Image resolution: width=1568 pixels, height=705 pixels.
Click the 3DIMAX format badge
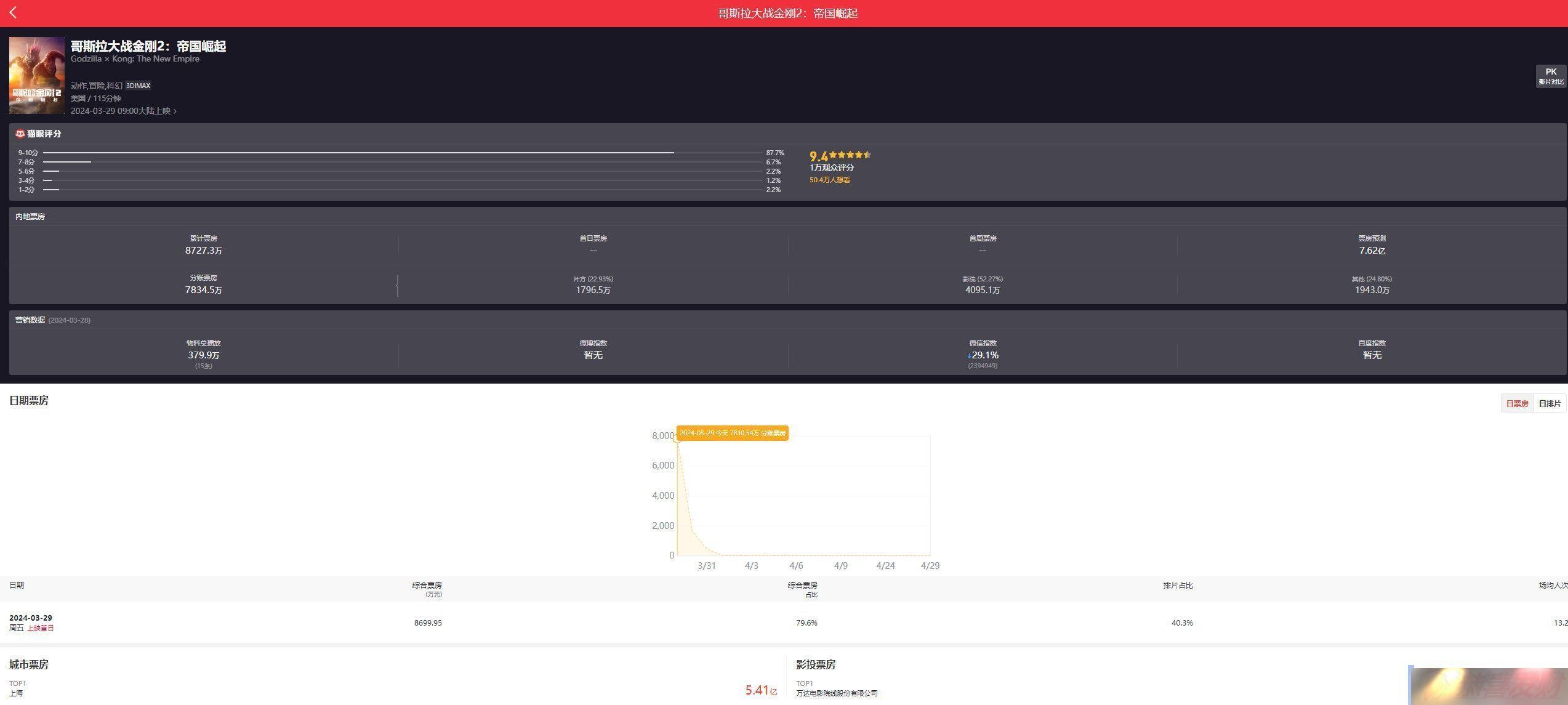pos(138,86)
